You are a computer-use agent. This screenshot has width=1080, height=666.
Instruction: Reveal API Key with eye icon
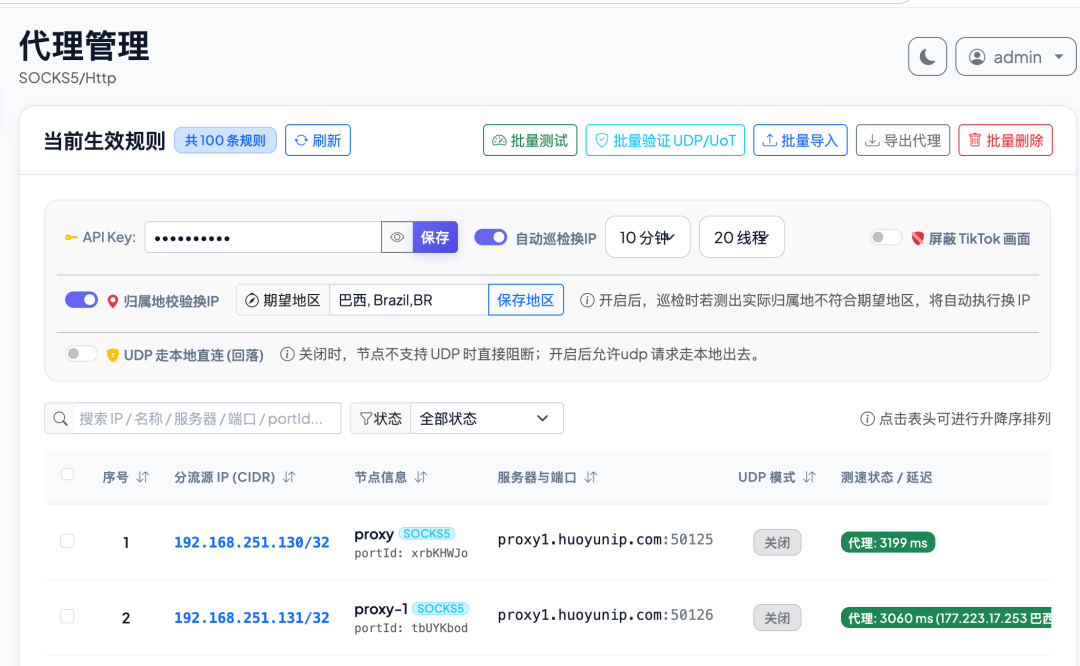tap(397, 237)
